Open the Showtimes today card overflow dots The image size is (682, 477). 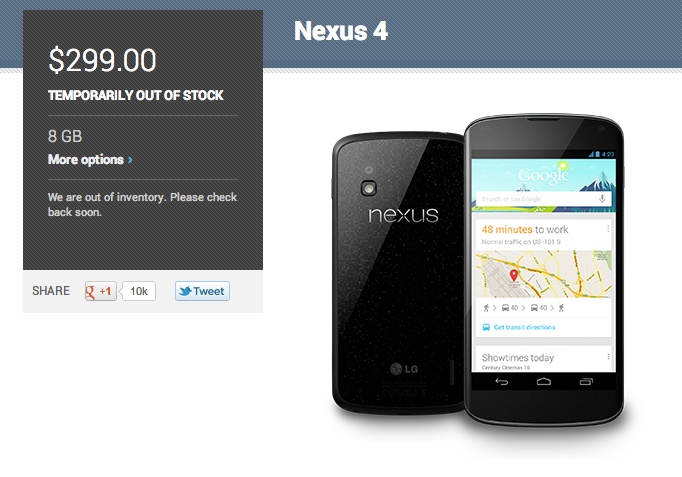tap(608, 357)
